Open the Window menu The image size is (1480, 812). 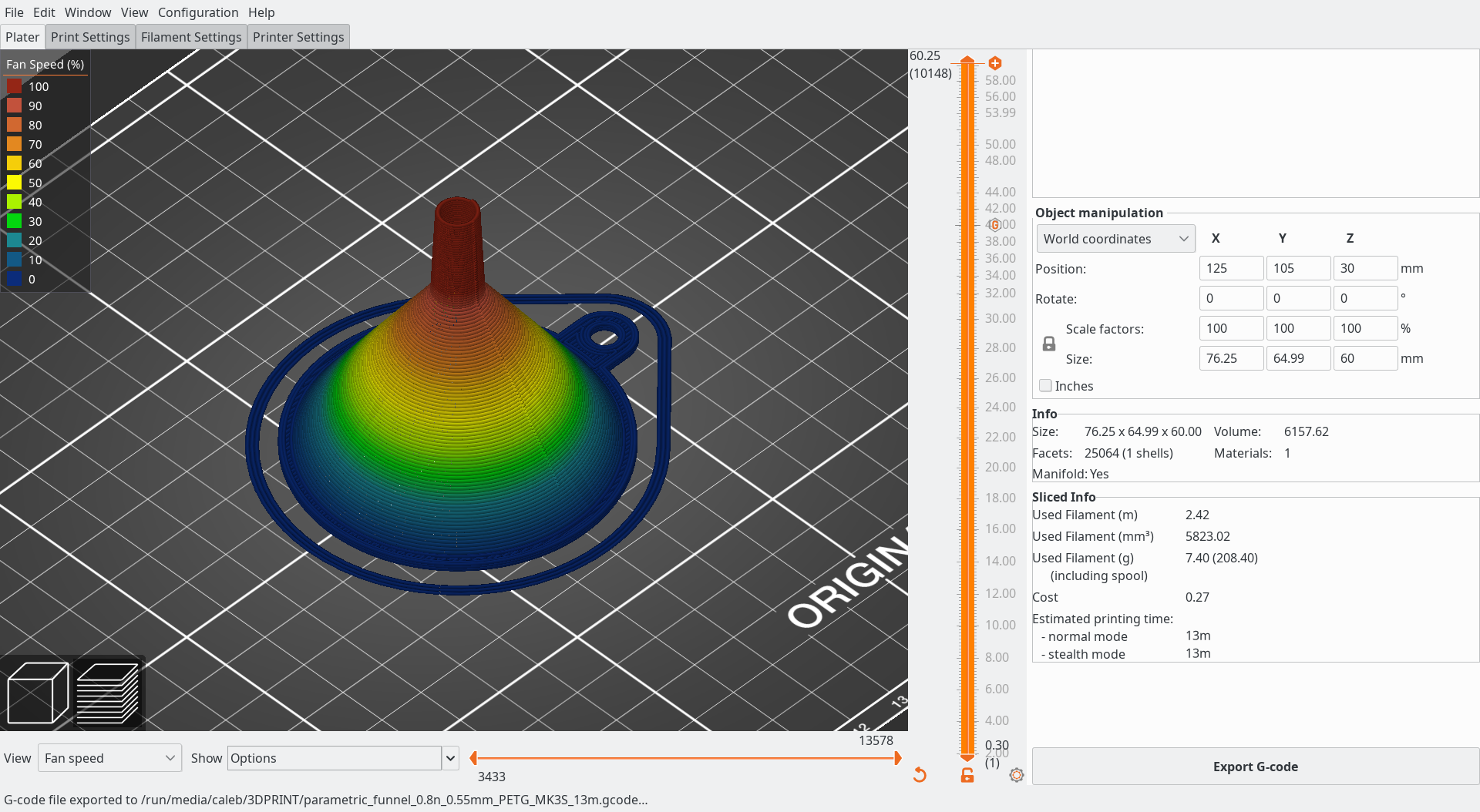click(x=88, y=12)
